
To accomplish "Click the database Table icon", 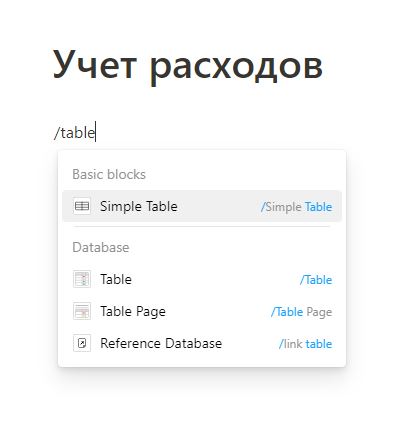I will (x=82, y=279).
